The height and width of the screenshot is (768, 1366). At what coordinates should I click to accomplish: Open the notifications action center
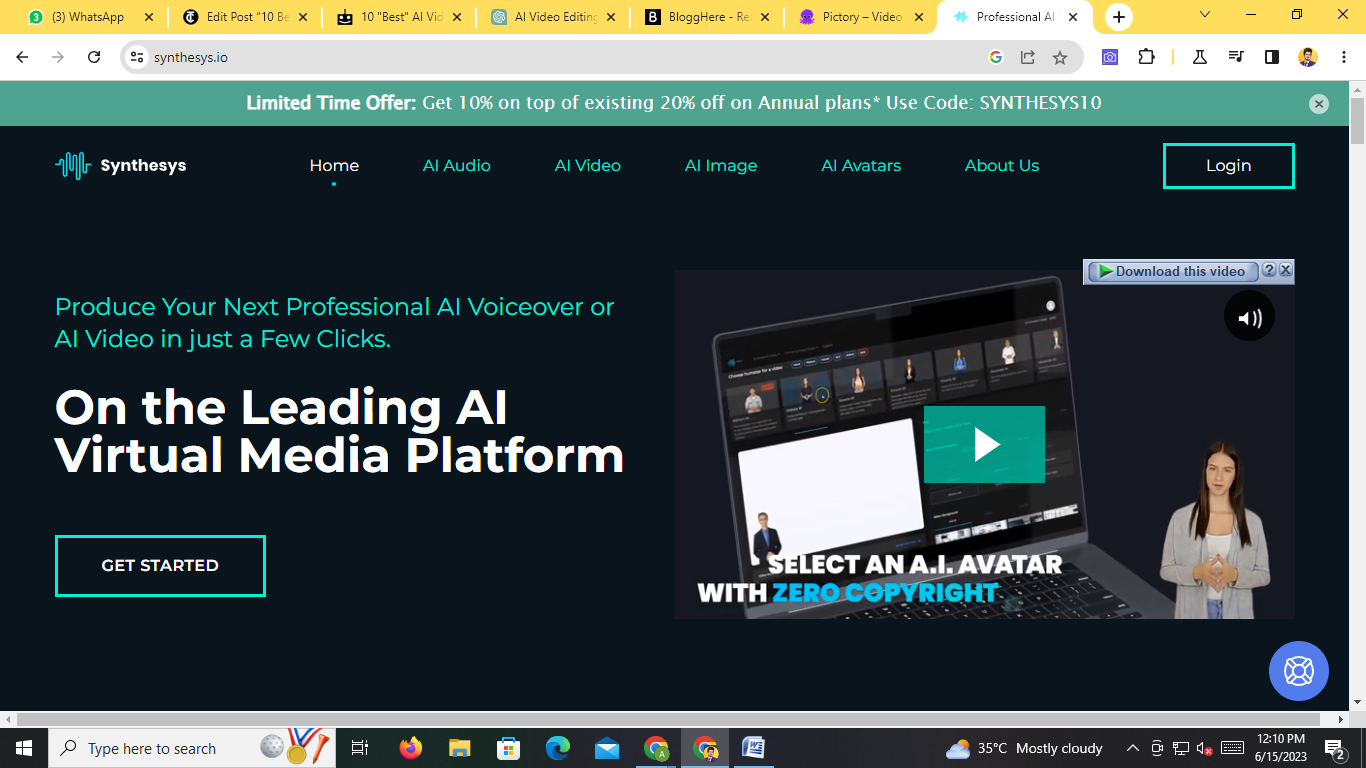coord(1335,748)
